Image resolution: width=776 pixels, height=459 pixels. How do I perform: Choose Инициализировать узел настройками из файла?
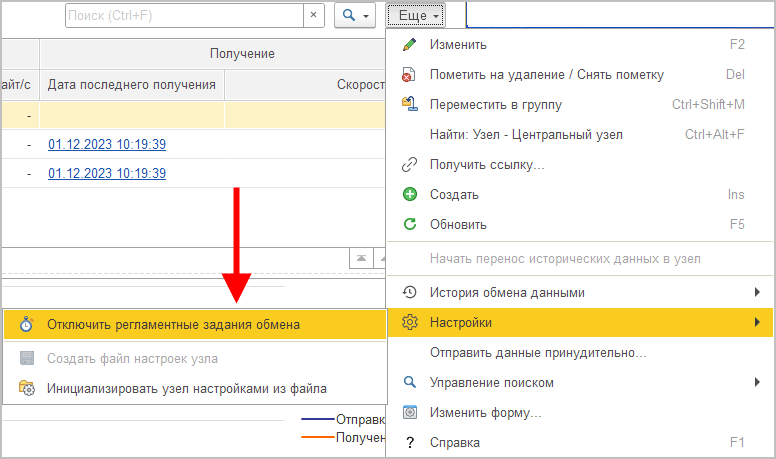pyautogui.click(x=186, y=388)
